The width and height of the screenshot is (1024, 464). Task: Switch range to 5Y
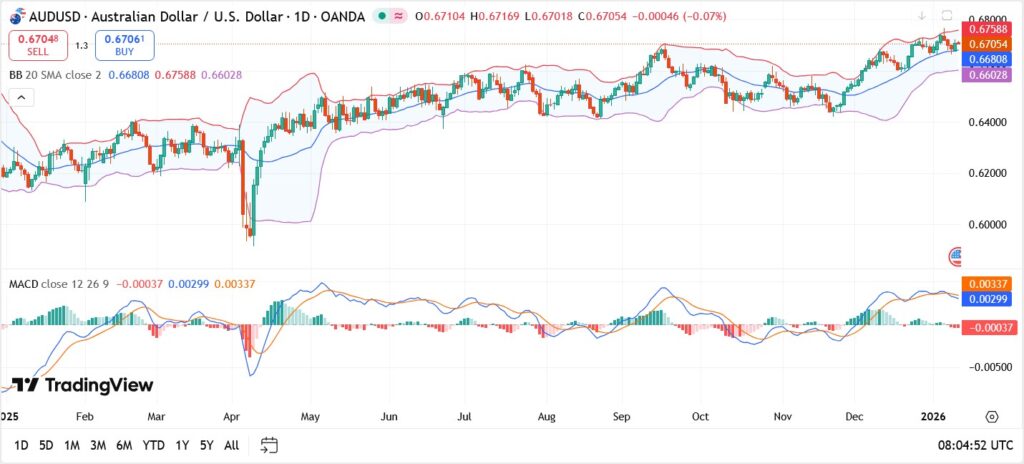[205, 444]
